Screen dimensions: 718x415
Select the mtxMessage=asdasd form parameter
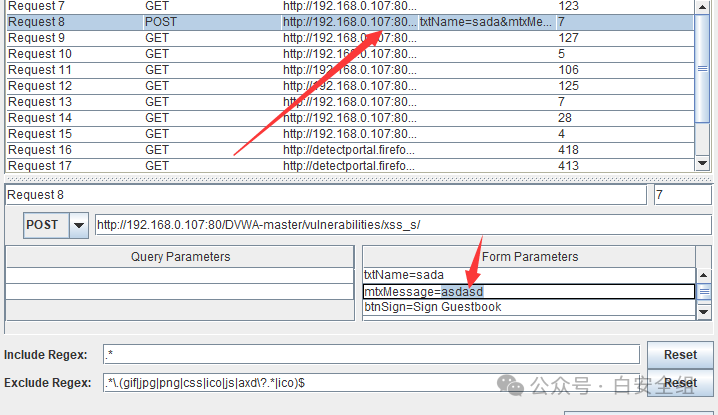529,292
